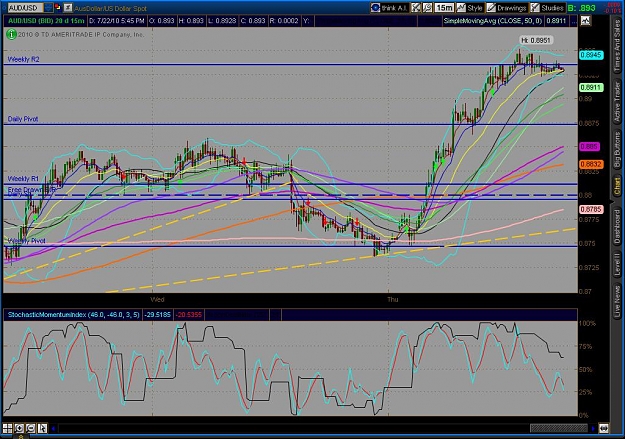Click the AUD/USD symbol input field
625x439 pixels.
pos(25,8)
